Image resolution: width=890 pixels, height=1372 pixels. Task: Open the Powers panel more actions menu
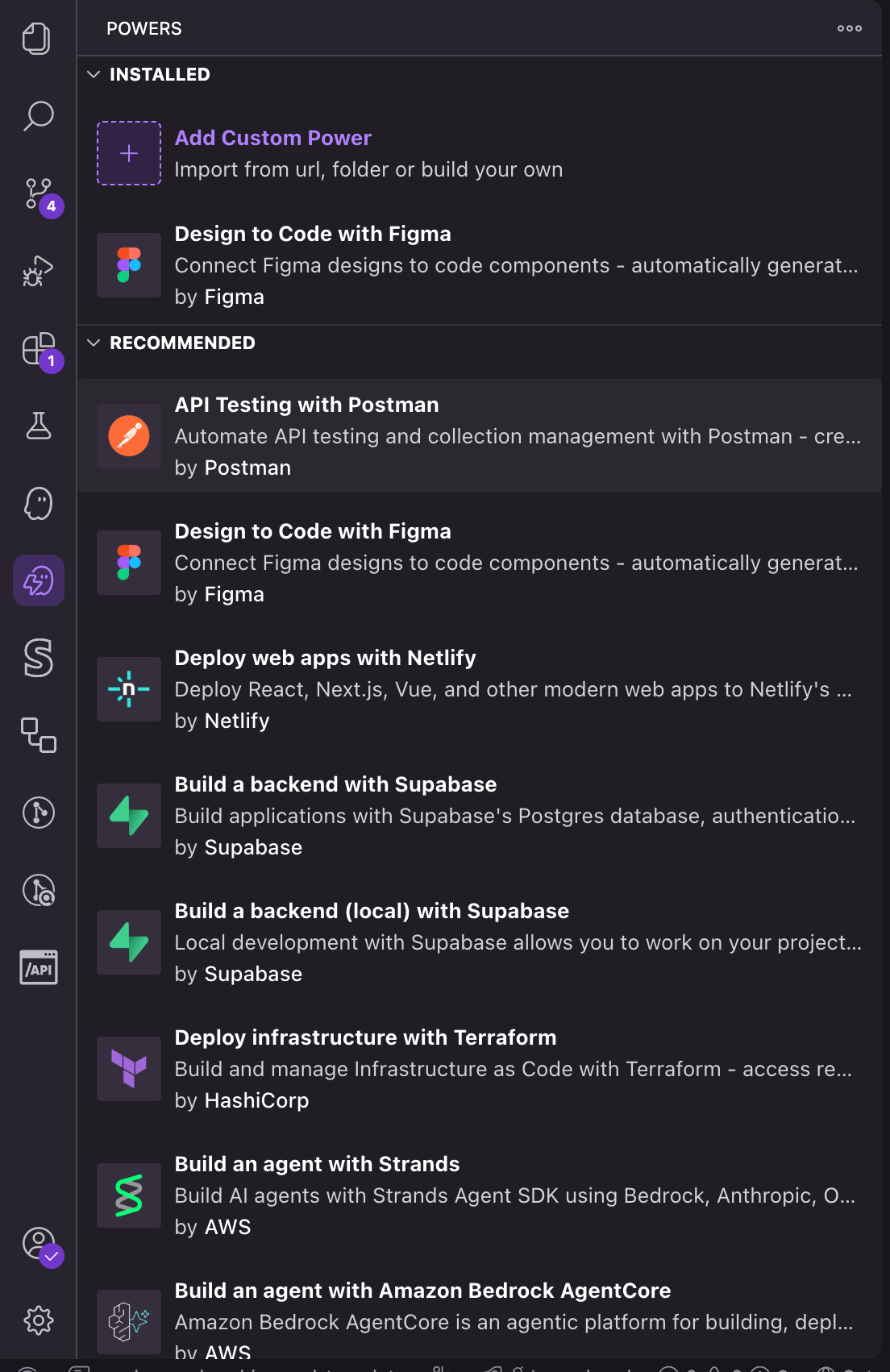[x=849, y=28]
